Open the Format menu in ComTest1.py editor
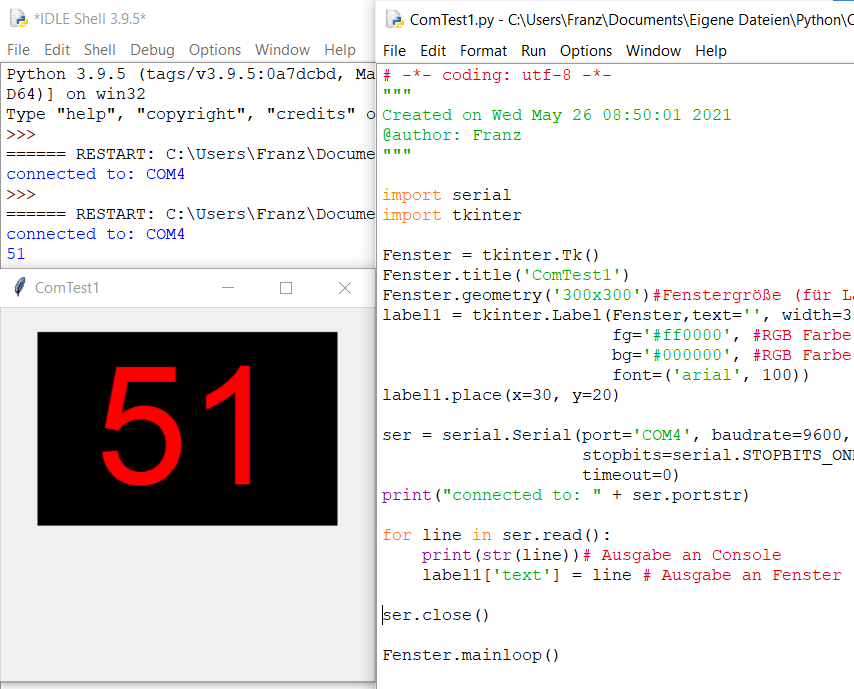The width and height of the screenshot is (854, 689). 483,51
